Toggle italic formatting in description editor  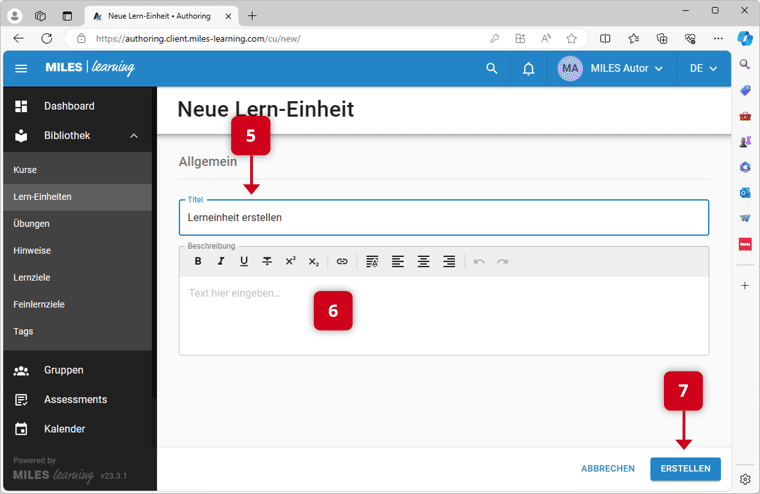[x=221, y=261]
